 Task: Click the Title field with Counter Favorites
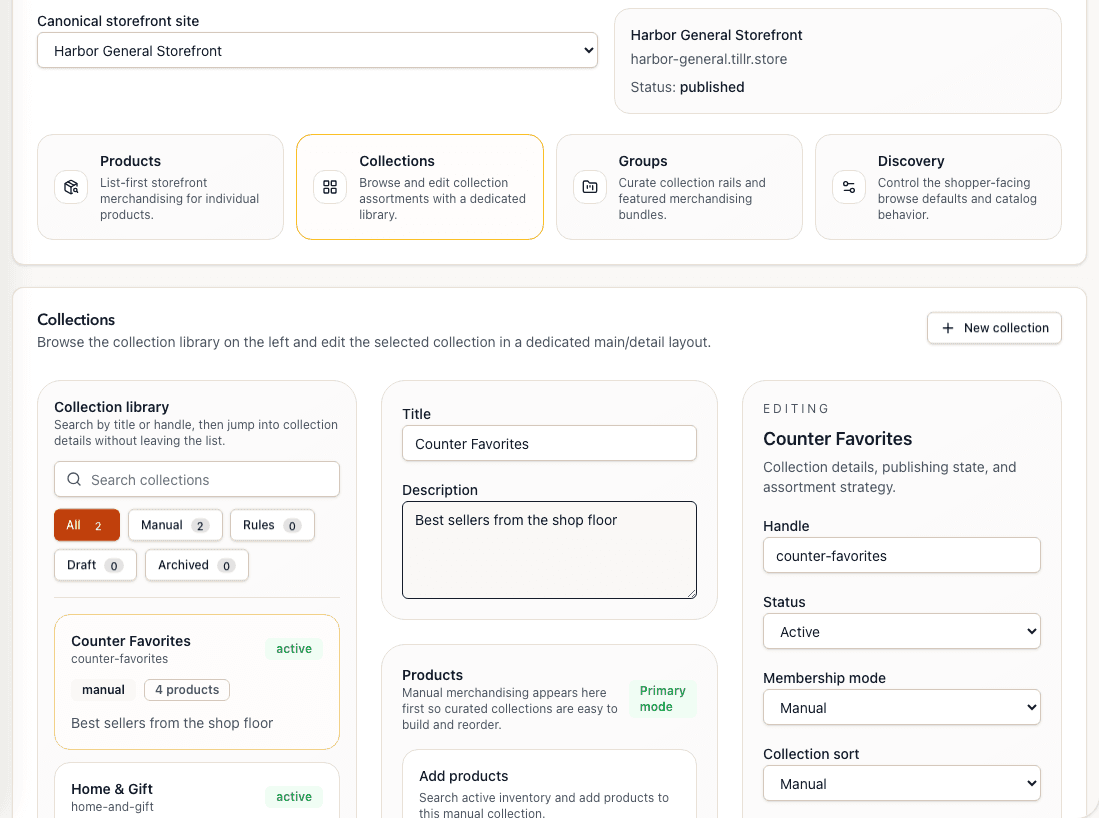tap(550, 444)
